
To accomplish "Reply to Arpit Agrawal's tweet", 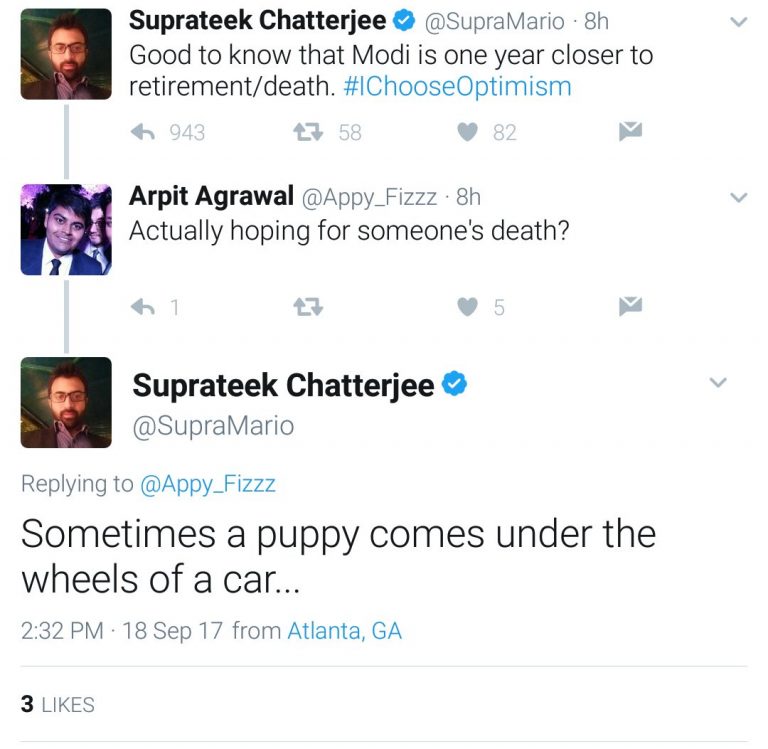I will click(144, 307).
